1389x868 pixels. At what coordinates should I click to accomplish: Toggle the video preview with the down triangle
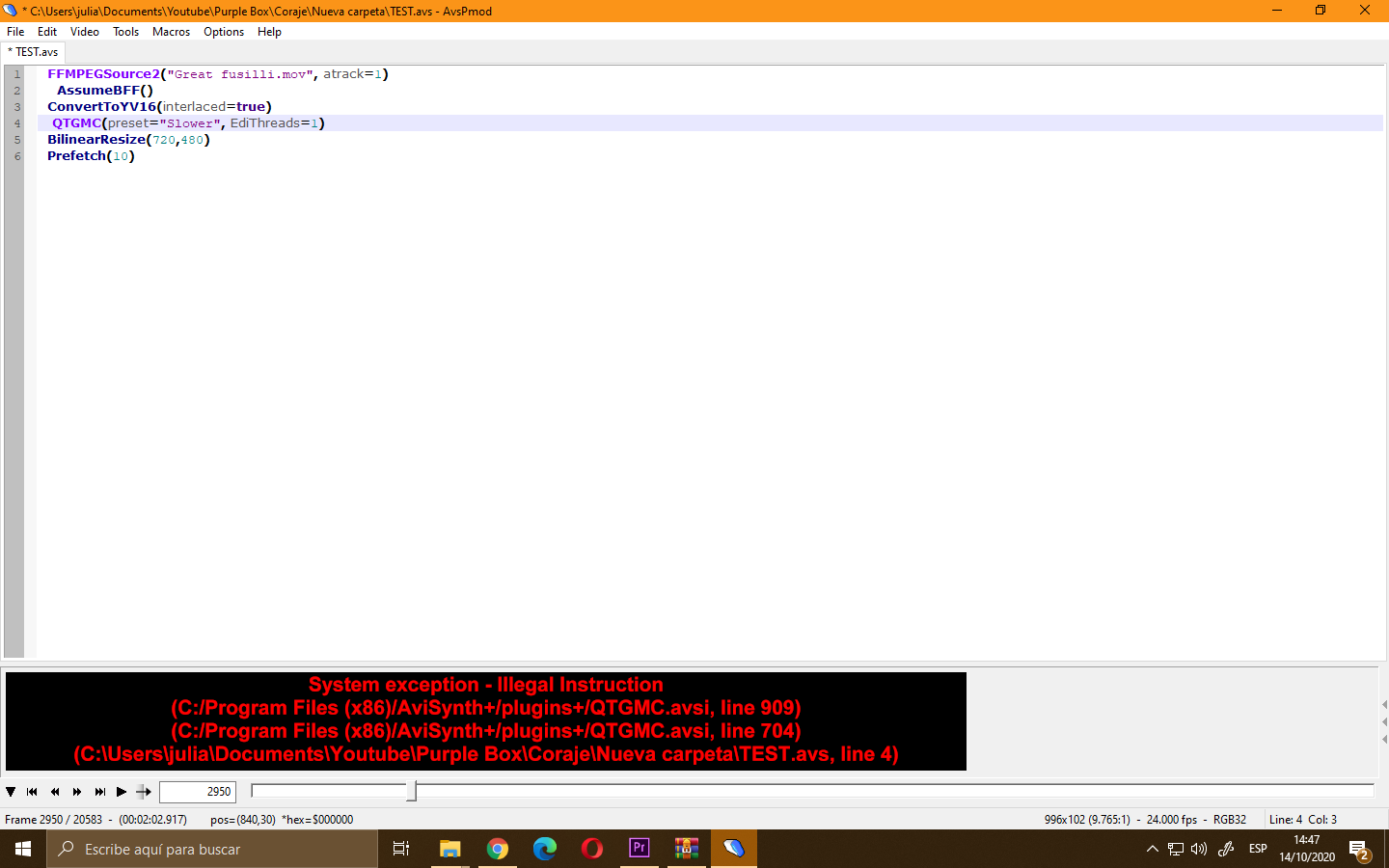(x=11, y=792)
